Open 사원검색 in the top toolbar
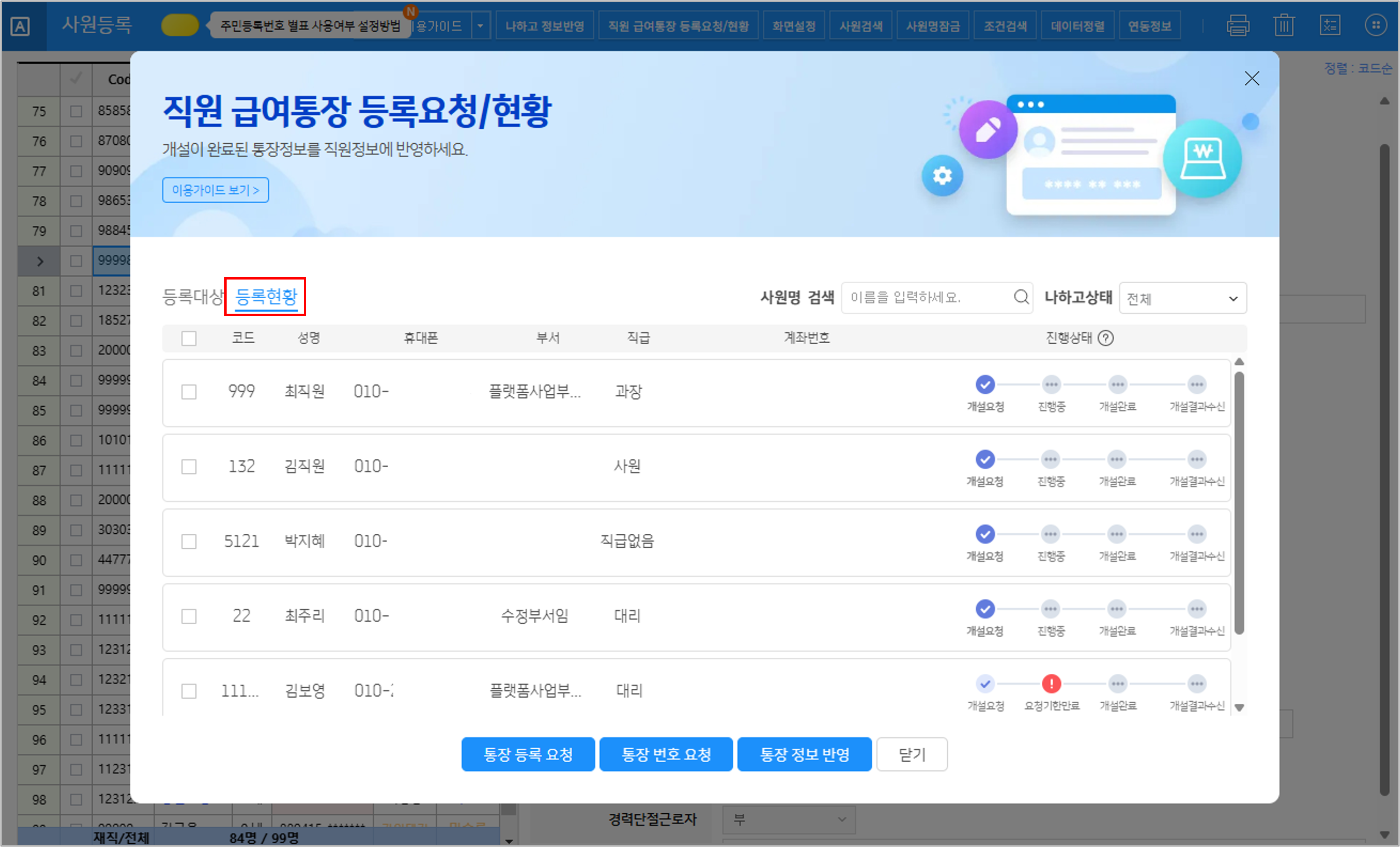This screenshot has width=1400, height=847. 860,26
